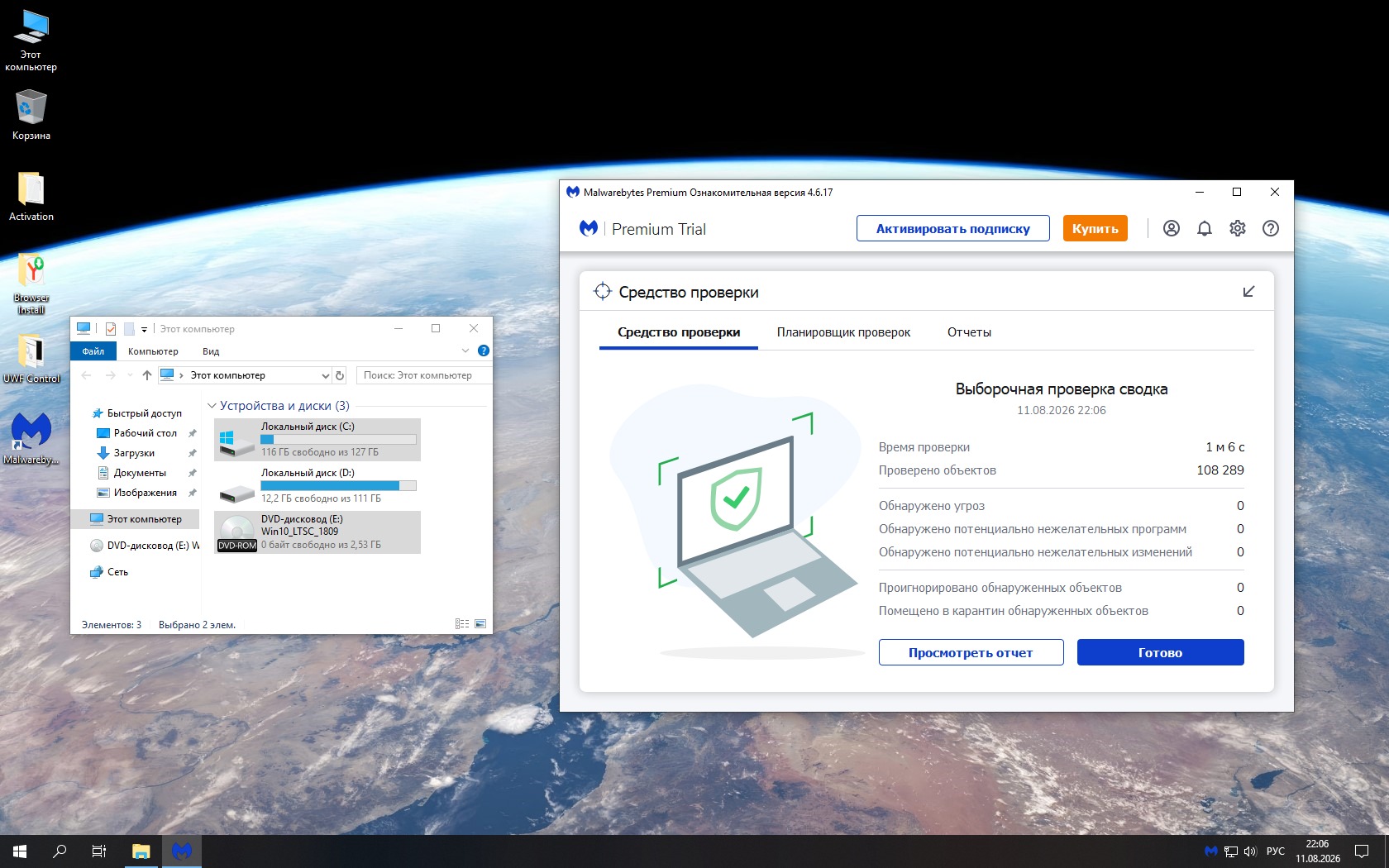Open Malwarebytes settings gear
The height and width of the screenshot is (868, 1389).
pos(1238,229)
